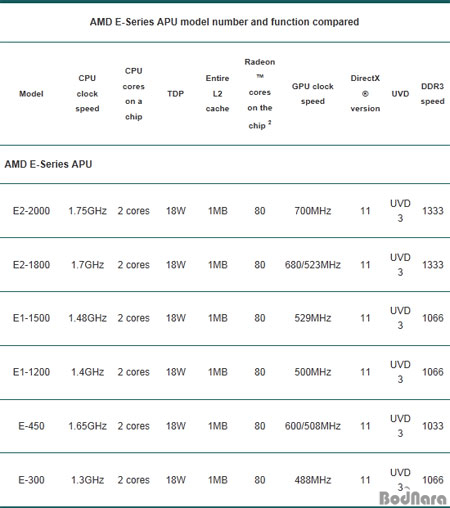Image resolution: width=450 pixels, height=508 pixels.
Task: Select the 1.75GHz clock speed value
Action: (x=87, y=211)
